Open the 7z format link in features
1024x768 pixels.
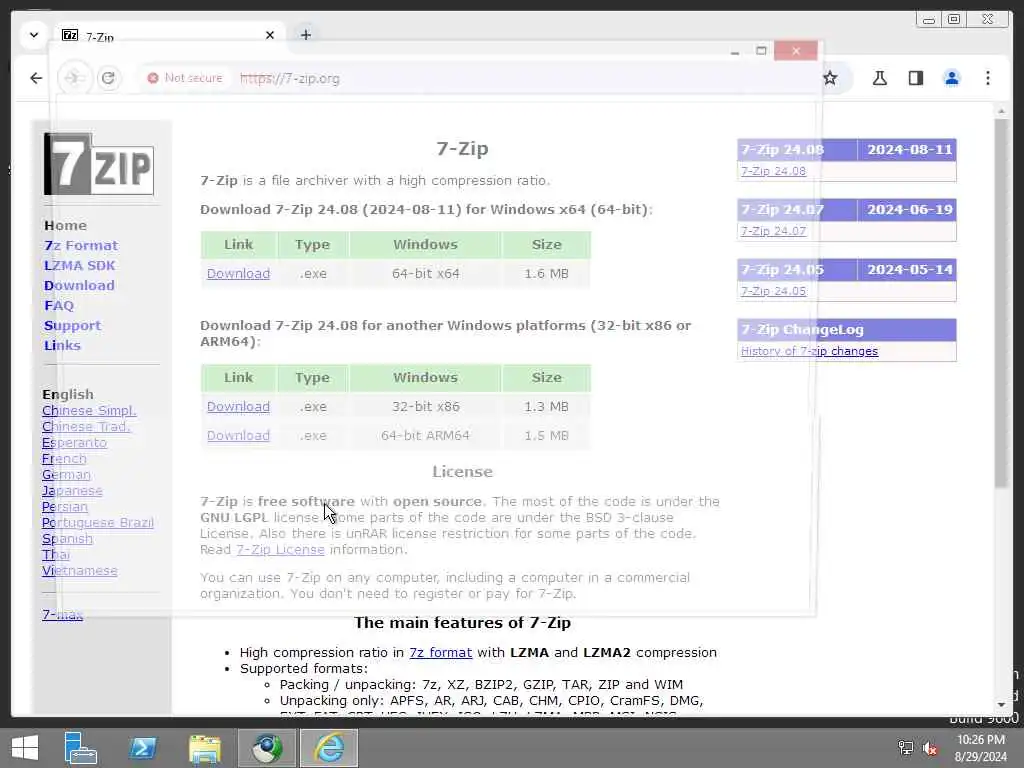click(440, 652)
